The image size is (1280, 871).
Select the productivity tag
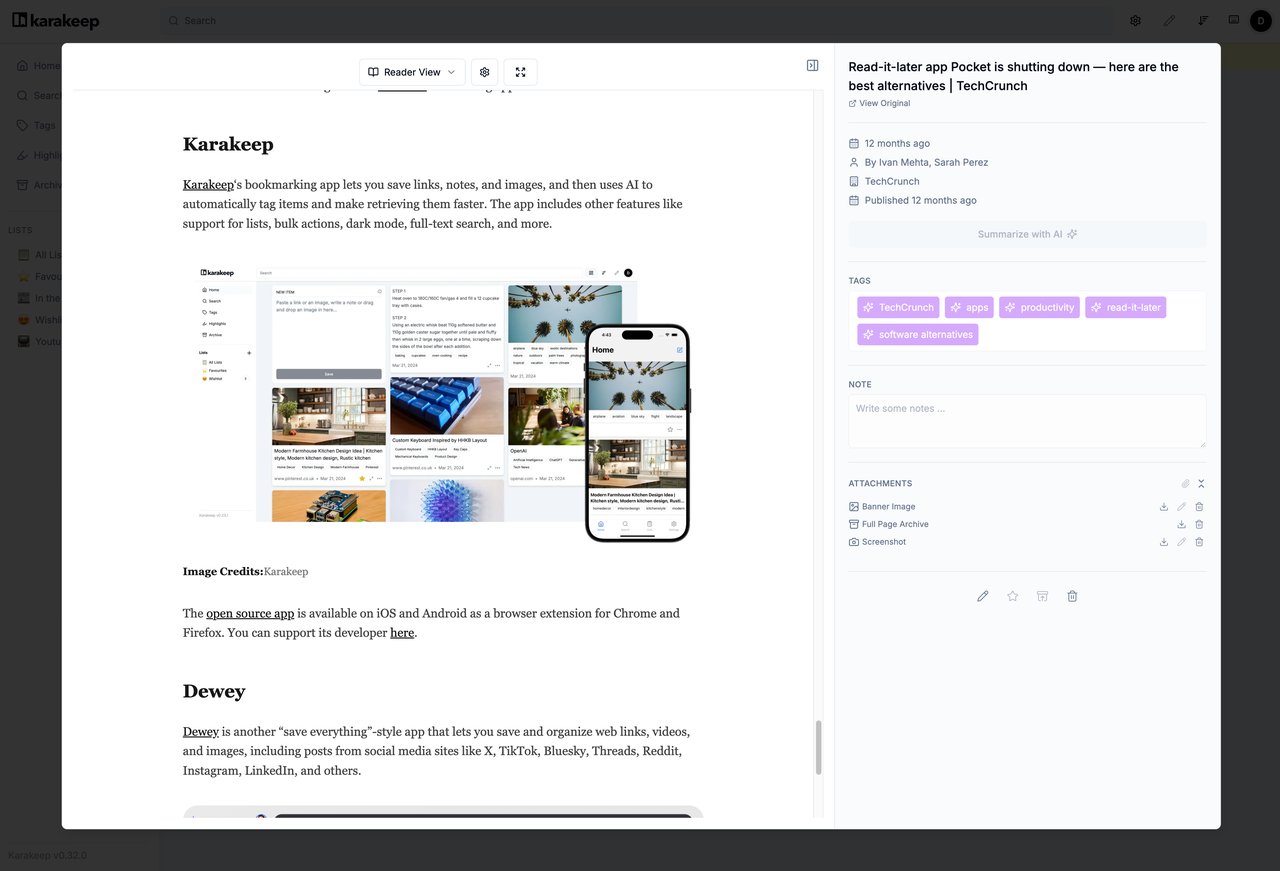click(1039, 308)
